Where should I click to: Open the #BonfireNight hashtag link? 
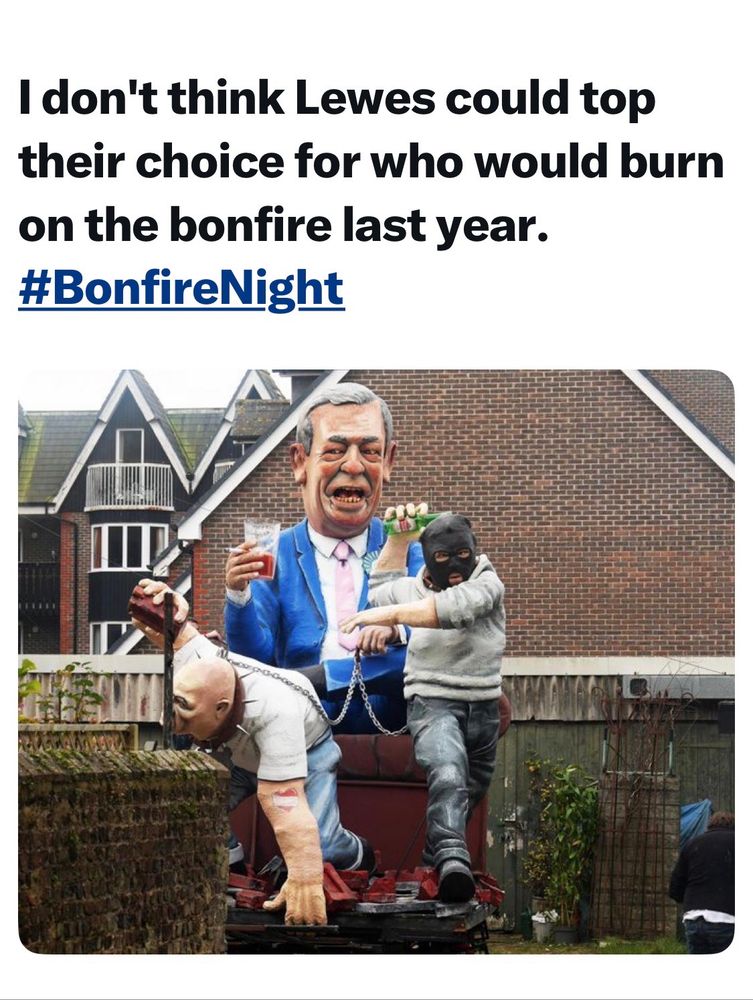[181, 290]
